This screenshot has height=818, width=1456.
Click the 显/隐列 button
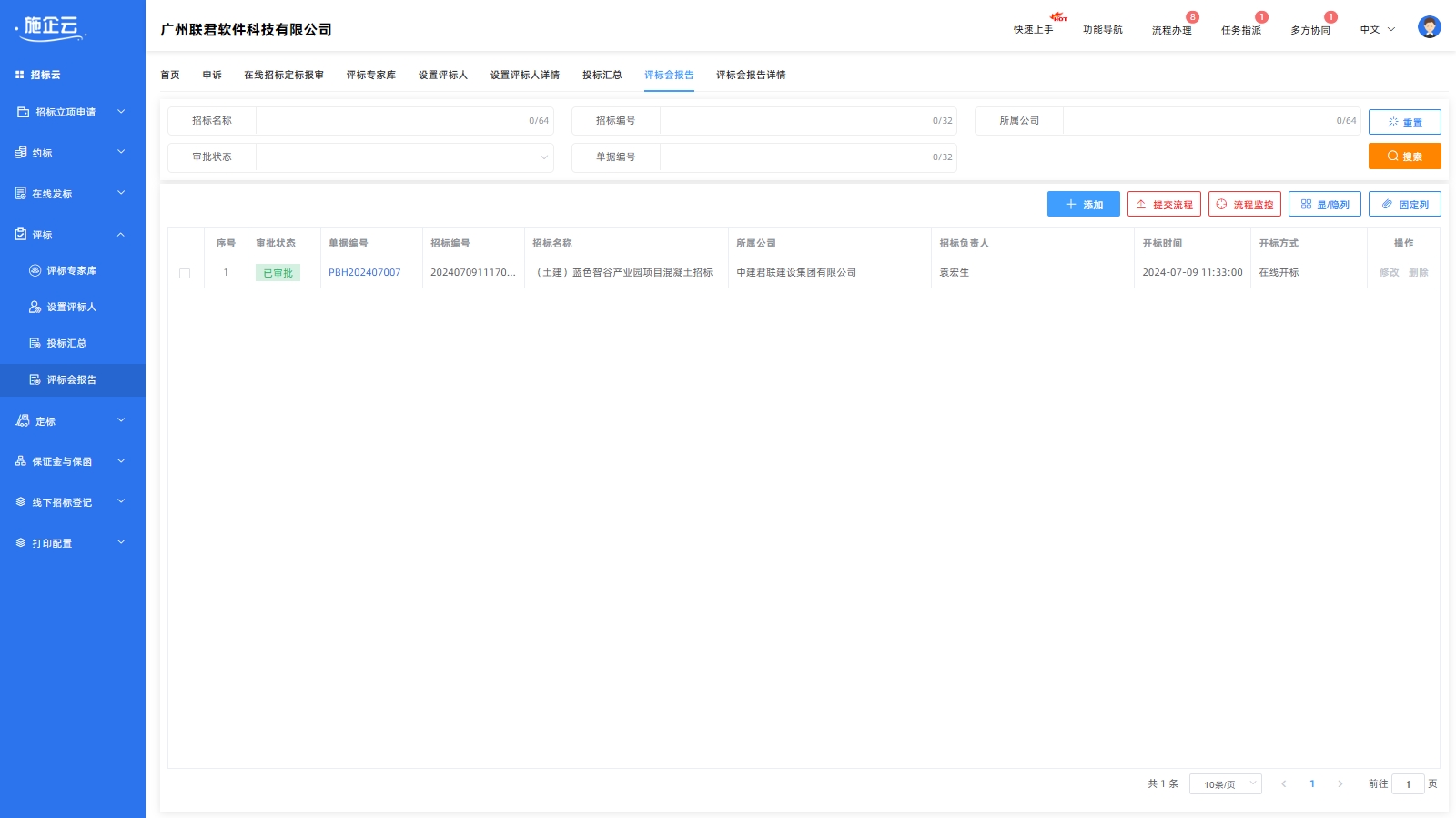coord(1324,205)
